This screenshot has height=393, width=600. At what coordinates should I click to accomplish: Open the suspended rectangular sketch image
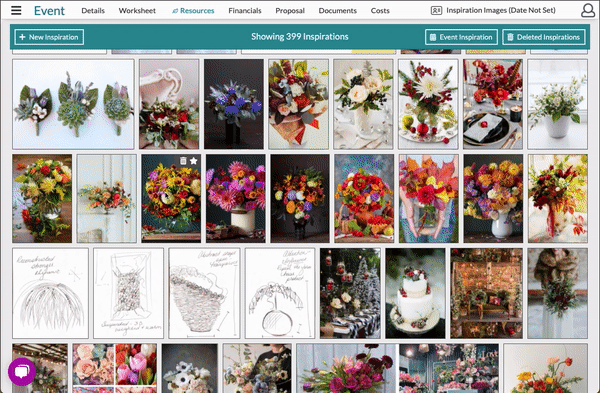129,293
